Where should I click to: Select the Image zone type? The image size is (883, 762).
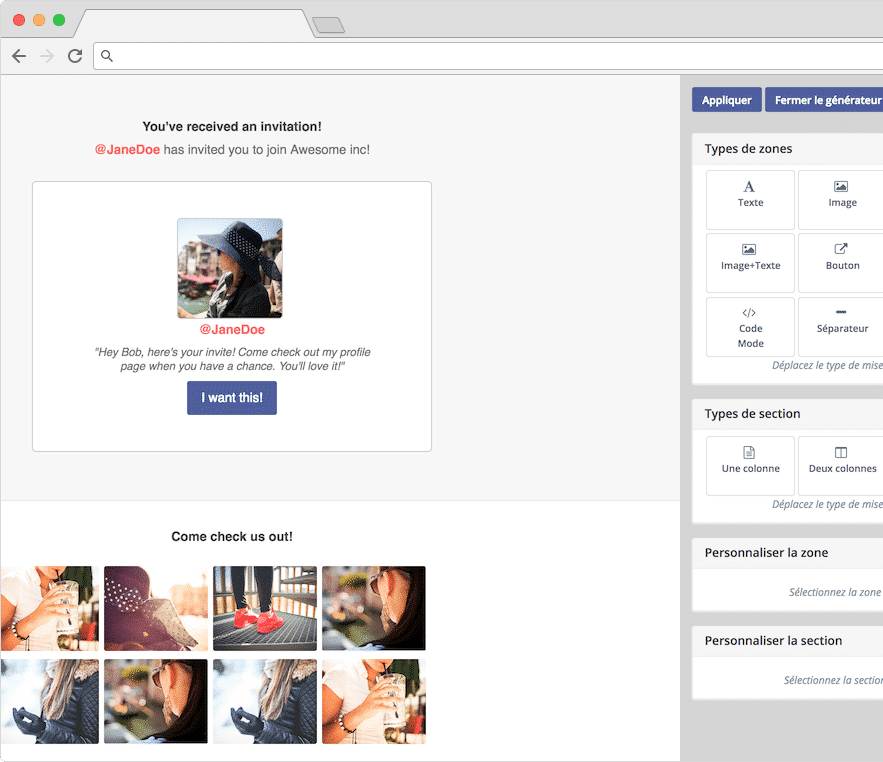[x=841, y=200]
